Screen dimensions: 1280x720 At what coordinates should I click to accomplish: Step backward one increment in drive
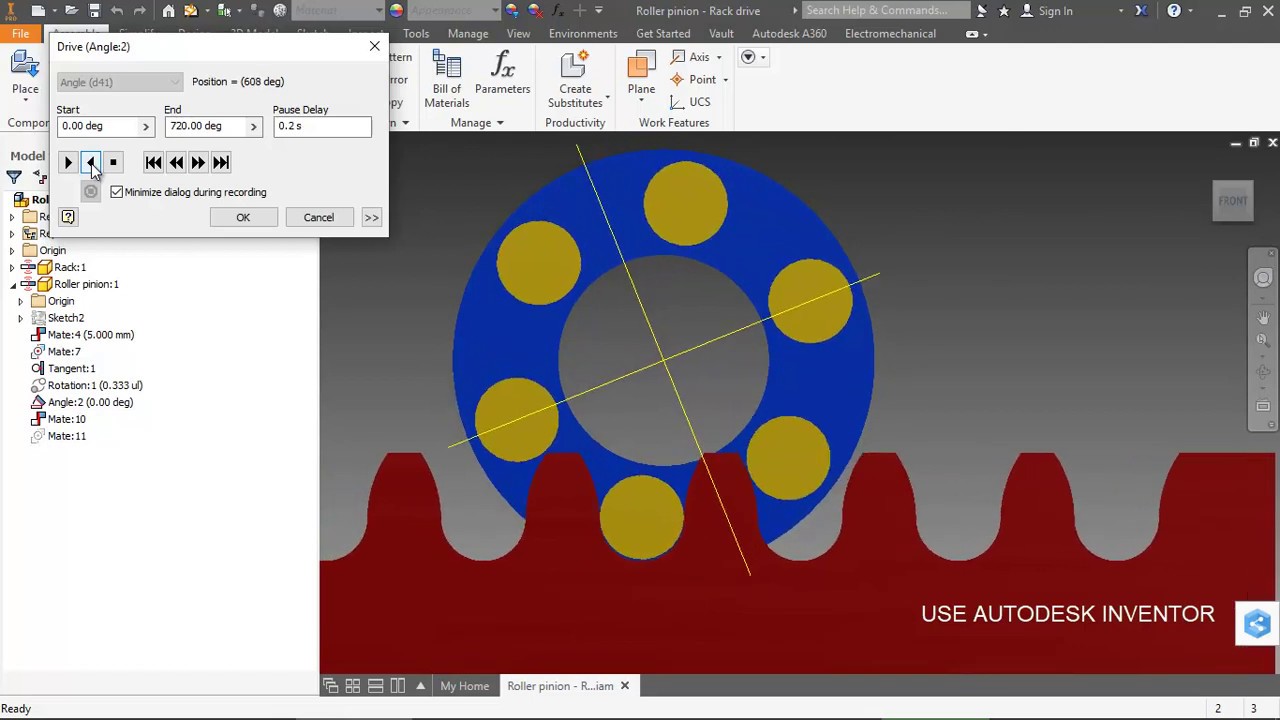pyautogui.click(x=176, y=162)
